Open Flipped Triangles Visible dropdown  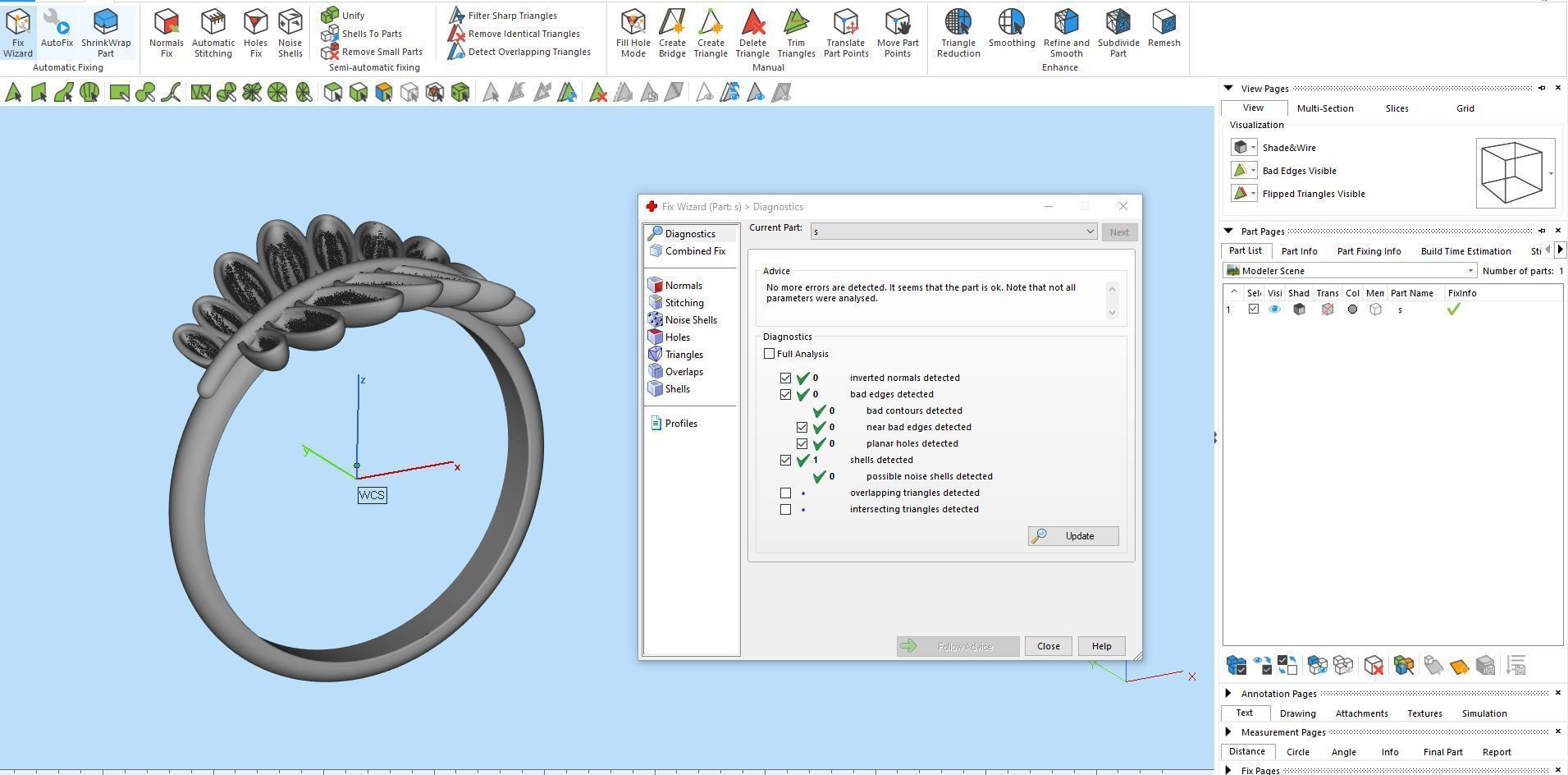(1253, 194)
